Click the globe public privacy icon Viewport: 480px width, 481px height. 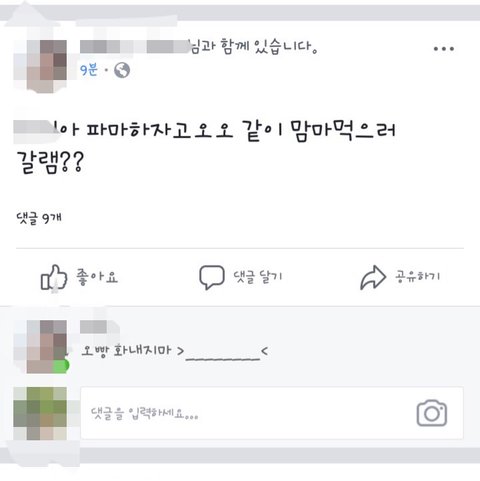[122, 70]
